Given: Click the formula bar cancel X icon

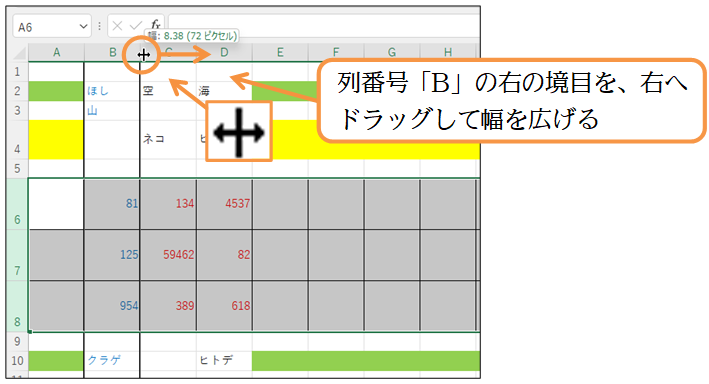Looking at the screenshot, I should [117, 26].
